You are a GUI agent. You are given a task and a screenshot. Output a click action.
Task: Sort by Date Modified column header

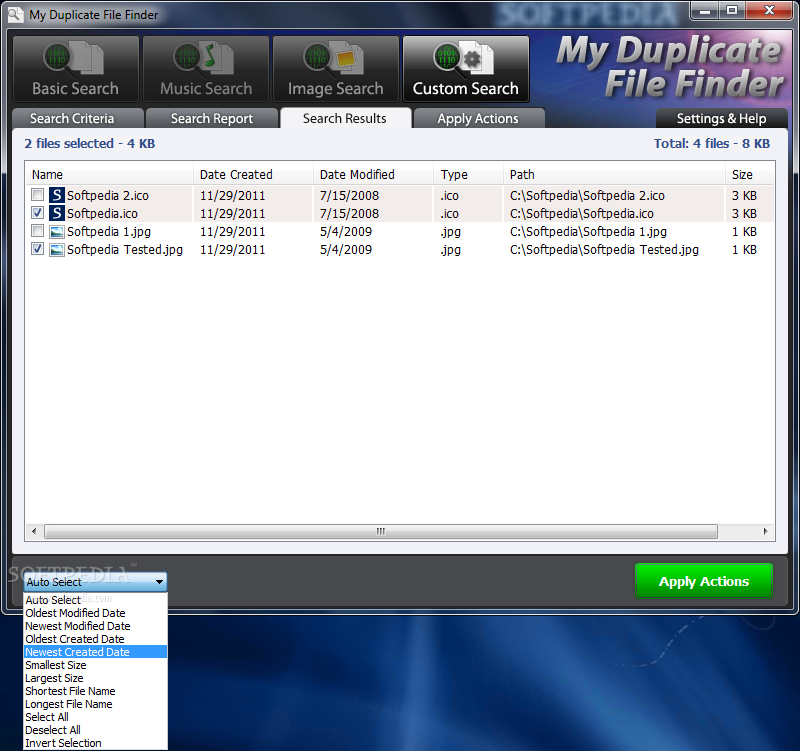point(373,174)
